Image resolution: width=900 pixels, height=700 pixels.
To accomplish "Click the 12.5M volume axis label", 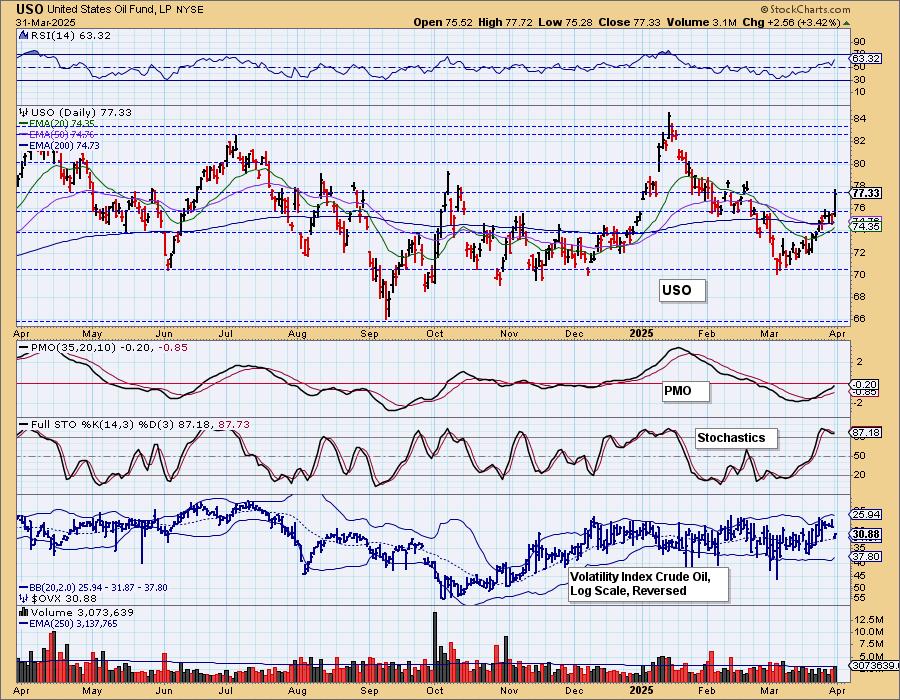I will (869, 620).
